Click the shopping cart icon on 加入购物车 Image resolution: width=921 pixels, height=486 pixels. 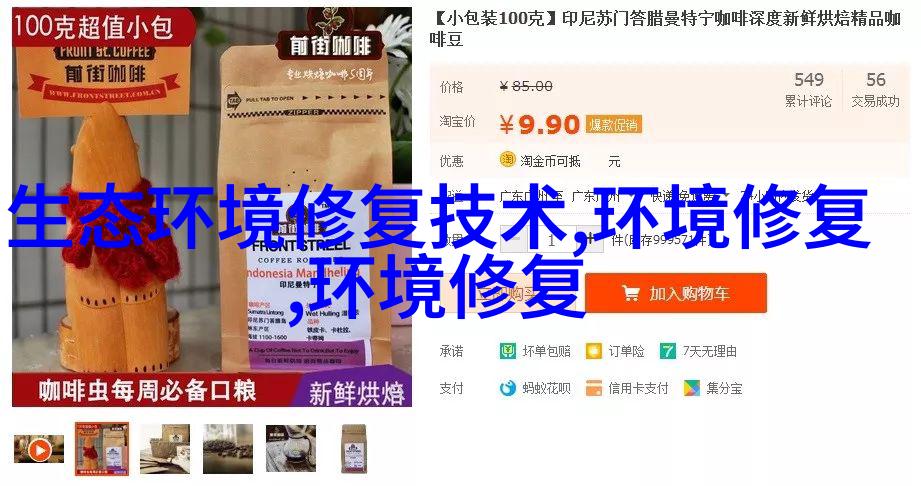click(631, 293)
